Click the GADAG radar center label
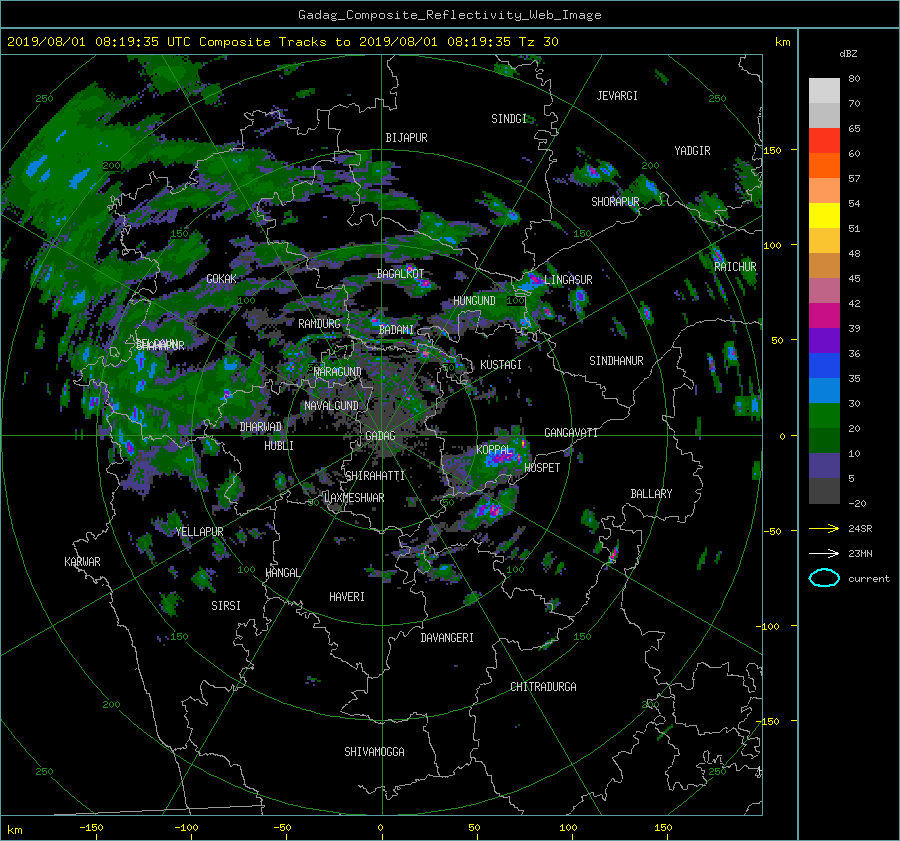The height and width of the screenshot is (841, 900). [x=380, y=436]
